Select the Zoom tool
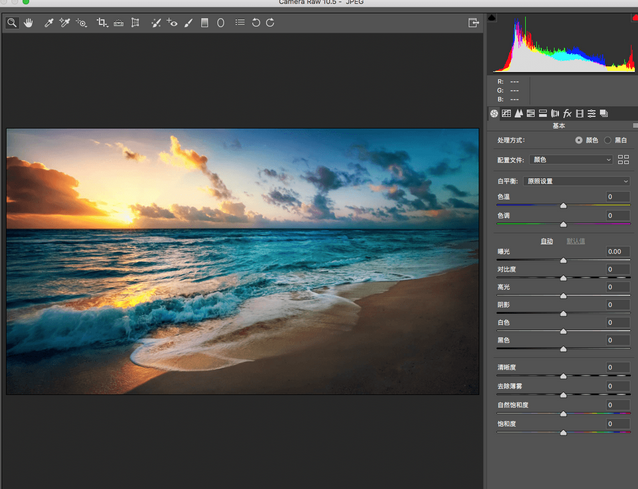This screenshot has width=638, height=489. point(12,23)
